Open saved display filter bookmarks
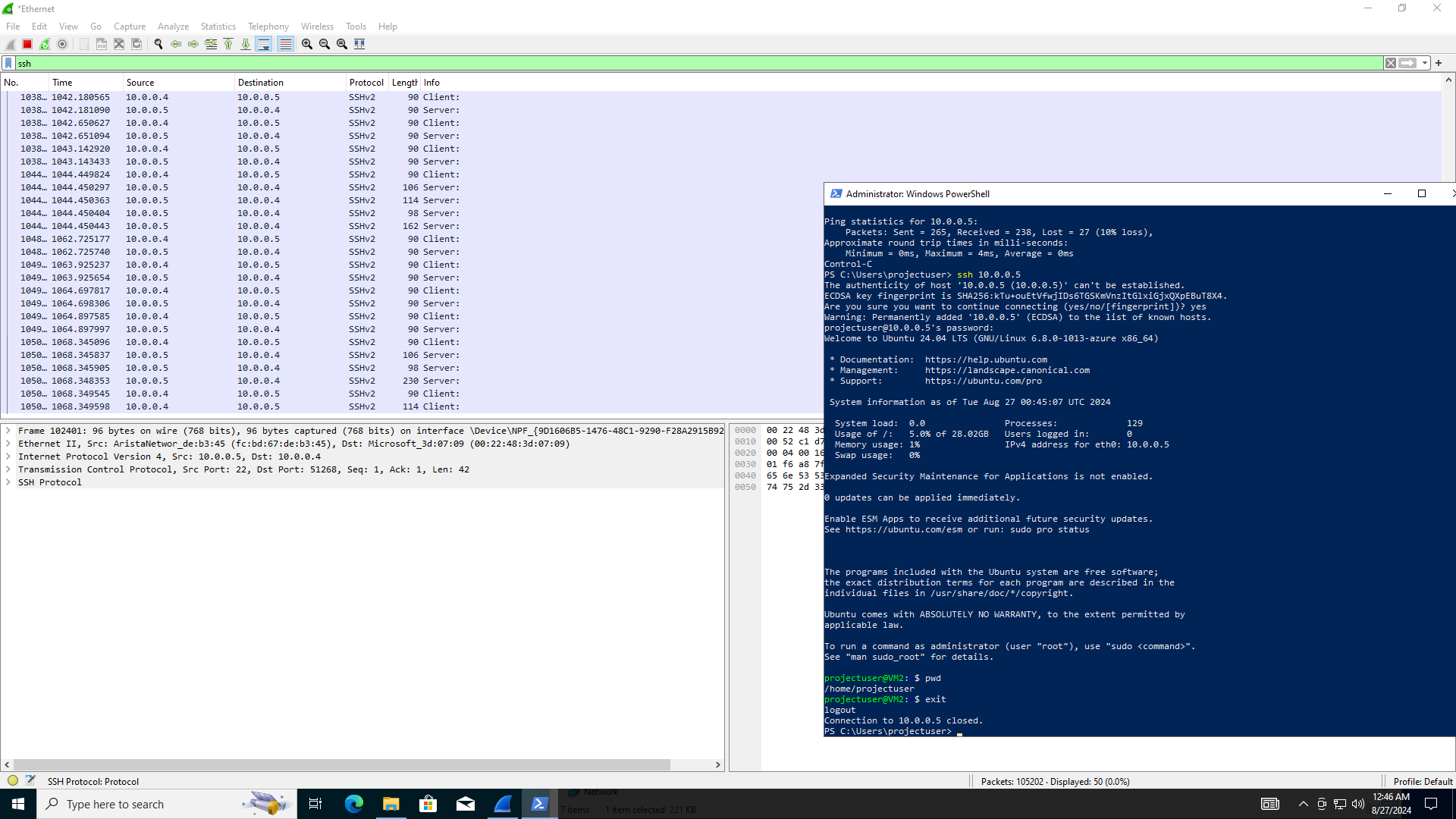The image size is (1456, 819). pyautogui.click(x=7, y=63)
